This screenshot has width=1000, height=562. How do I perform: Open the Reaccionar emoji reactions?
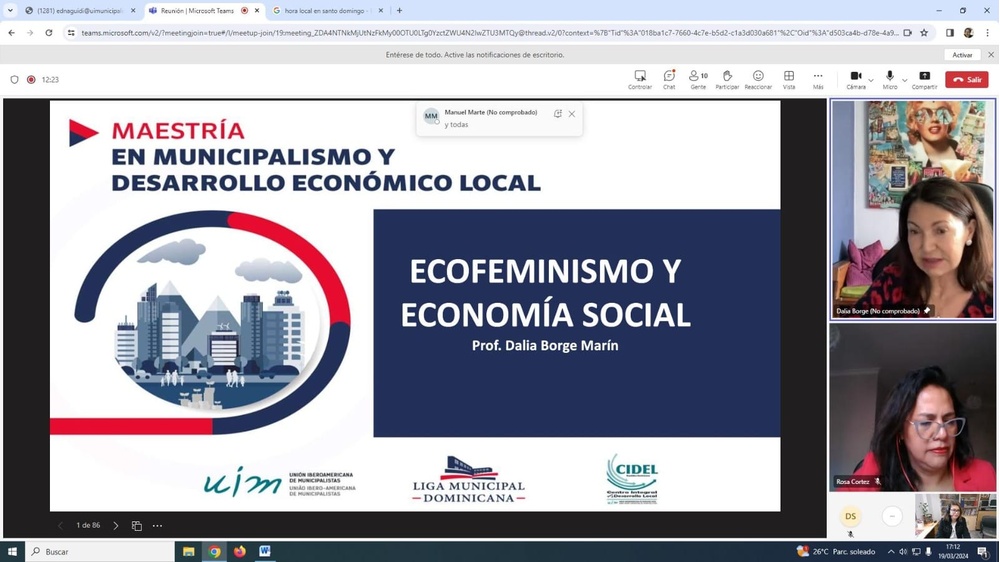tap(758, 77)
